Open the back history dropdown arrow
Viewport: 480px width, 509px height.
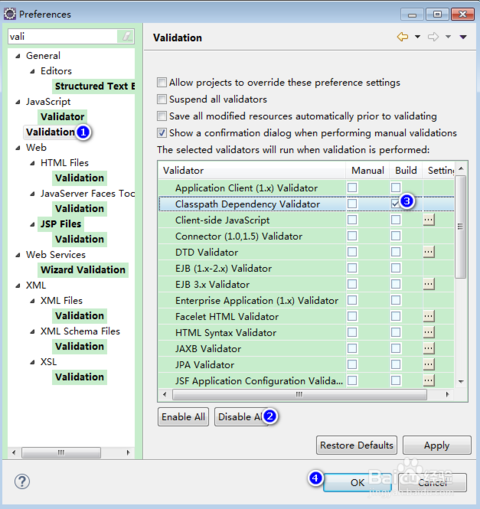417,37
